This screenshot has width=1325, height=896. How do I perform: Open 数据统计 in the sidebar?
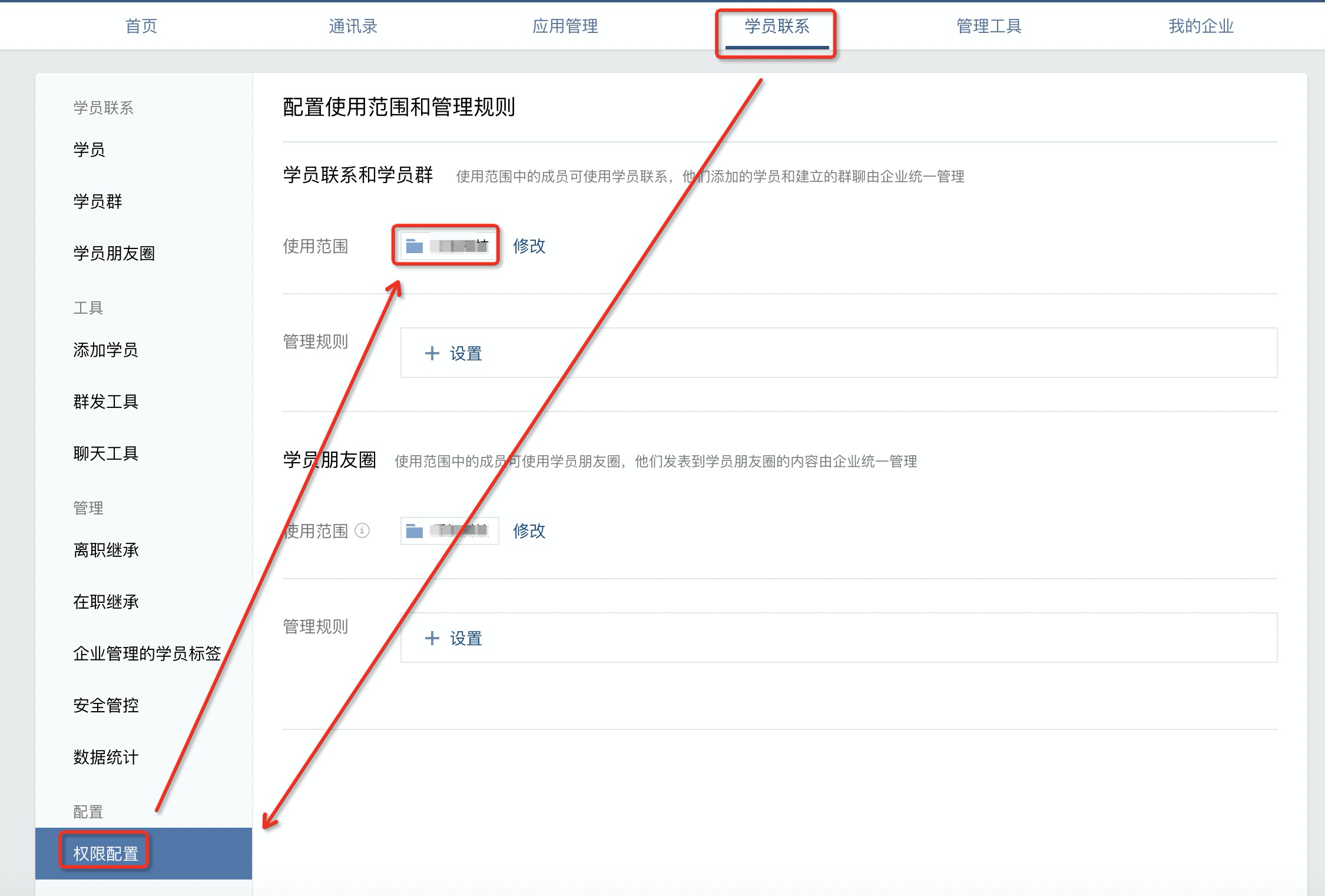pos(106,757)
